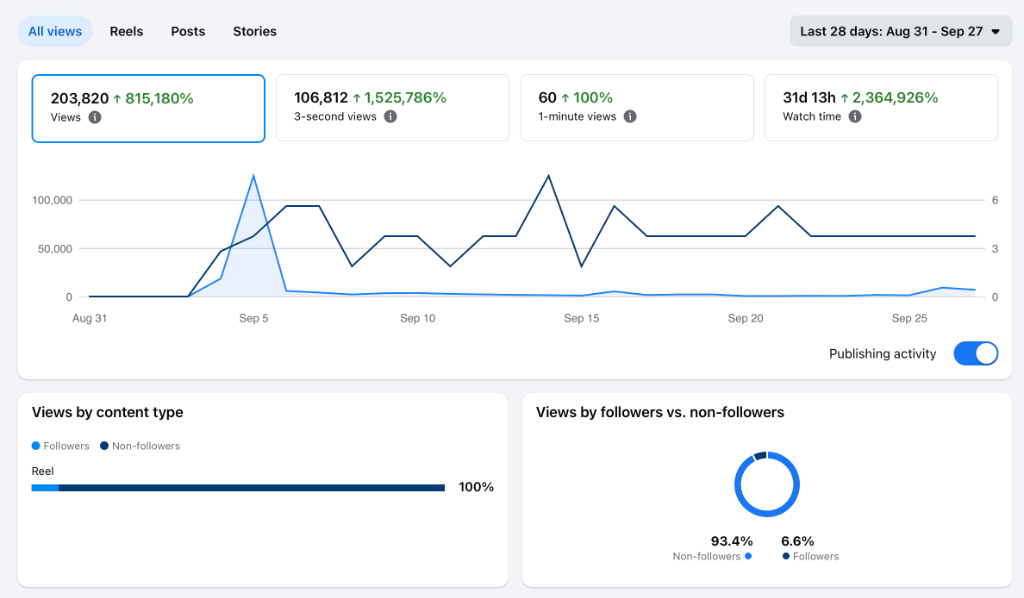Click the caret in date range selector
Viewport: 1024px width, 598px height.
996,31
